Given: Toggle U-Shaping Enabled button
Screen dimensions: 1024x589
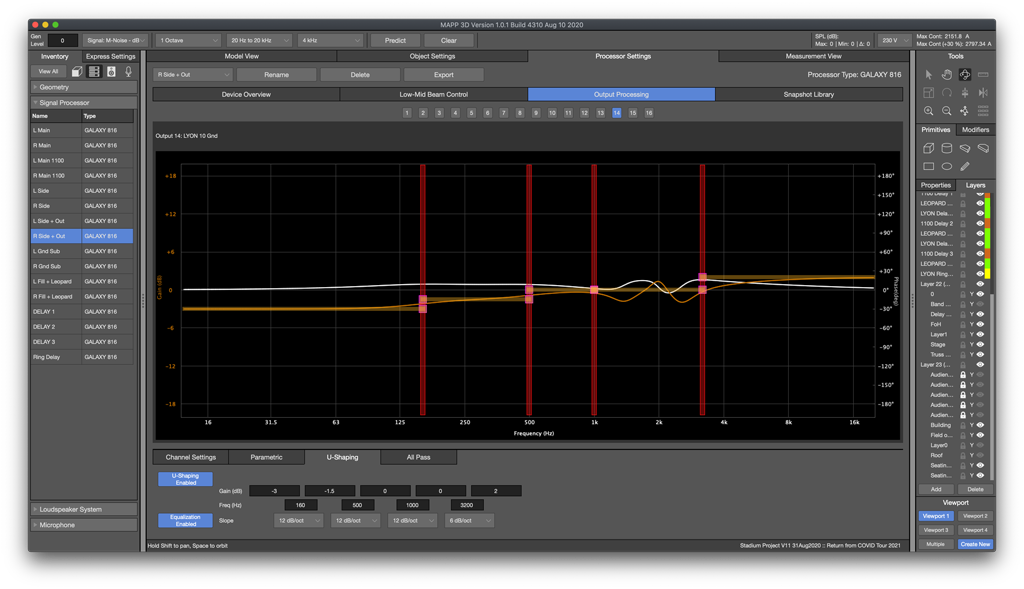Looking at the screenshot, I should (x=185, y=479).
